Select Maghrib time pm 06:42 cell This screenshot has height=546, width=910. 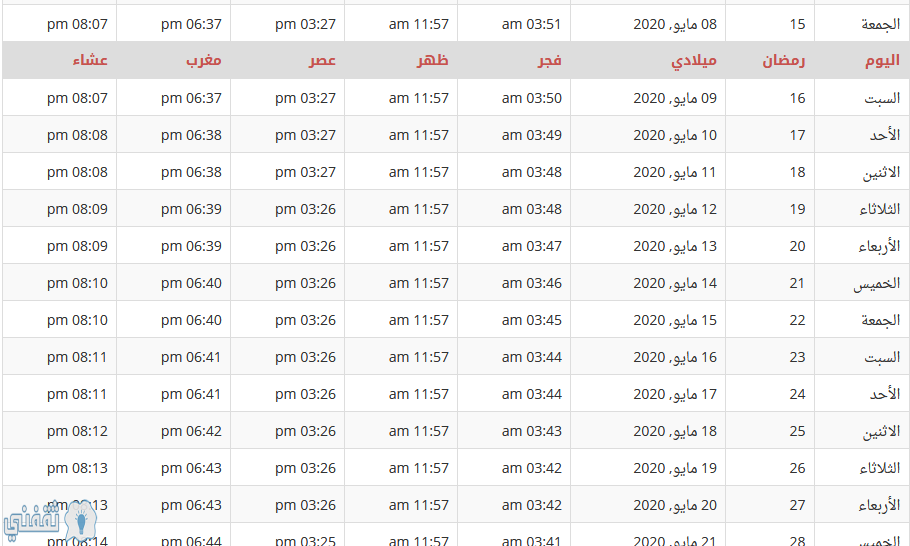pos(191,431)
